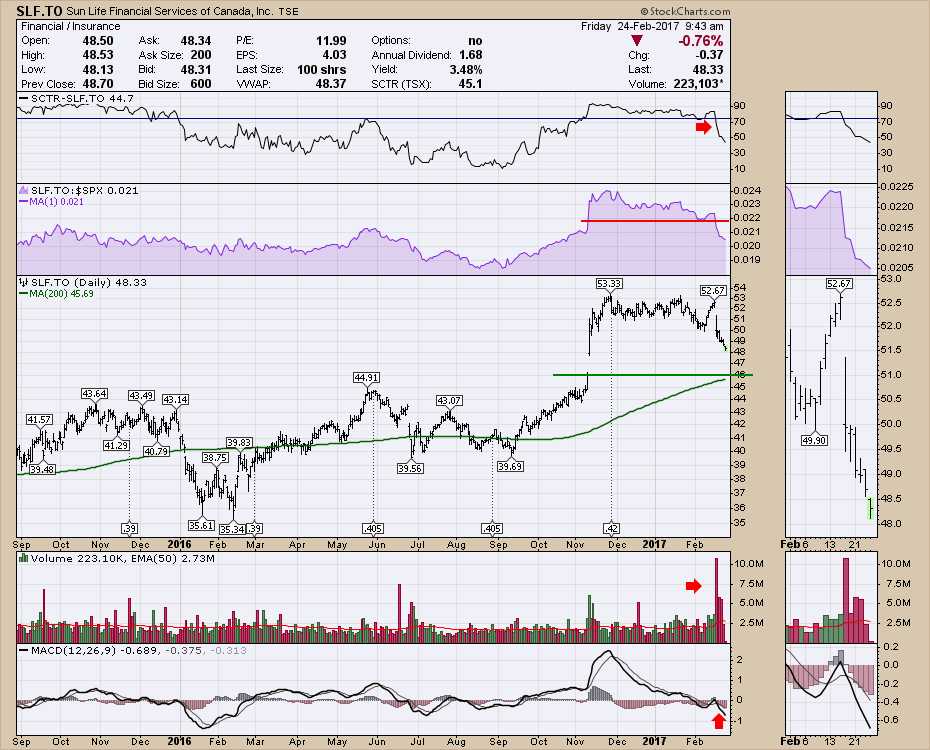
Task: Click the Bid Size value 600
Action: pos(200,84)
